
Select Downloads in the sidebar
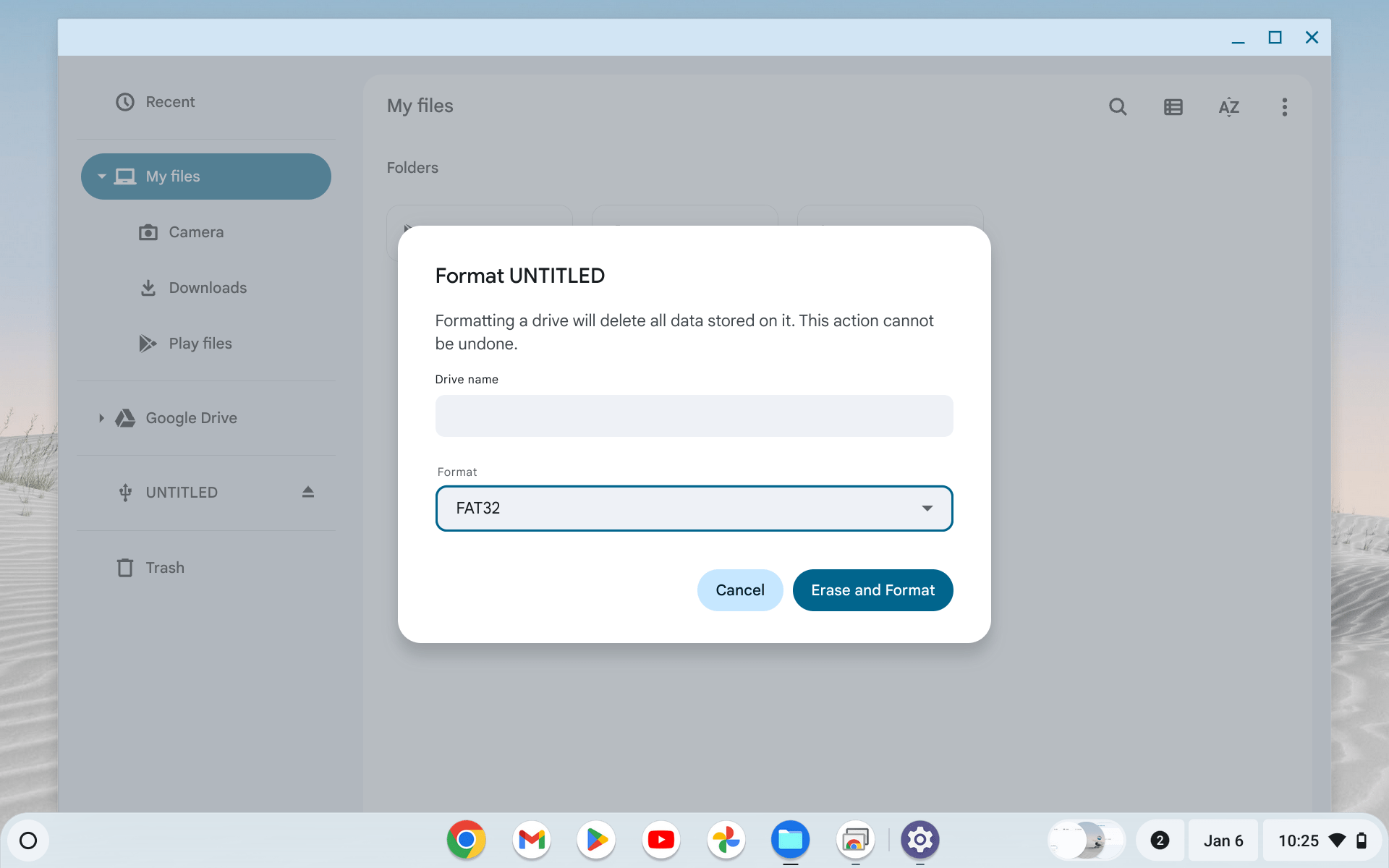[208, 287]
